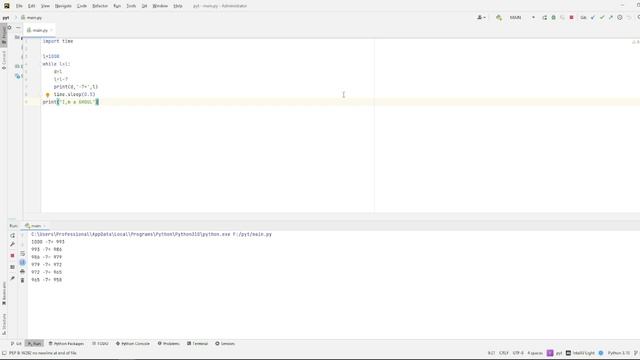
Task: Open the Python Packages tool window
Action: (66, 344)
